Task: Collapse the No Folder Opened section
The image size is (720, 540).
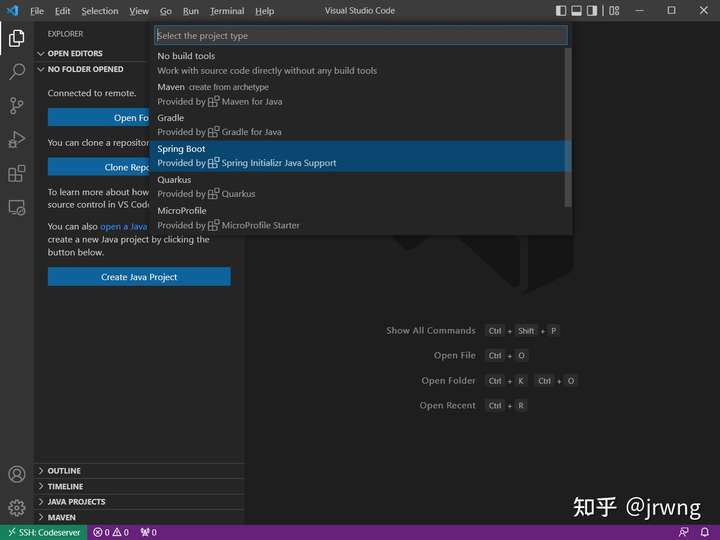Action: point(92,69)
